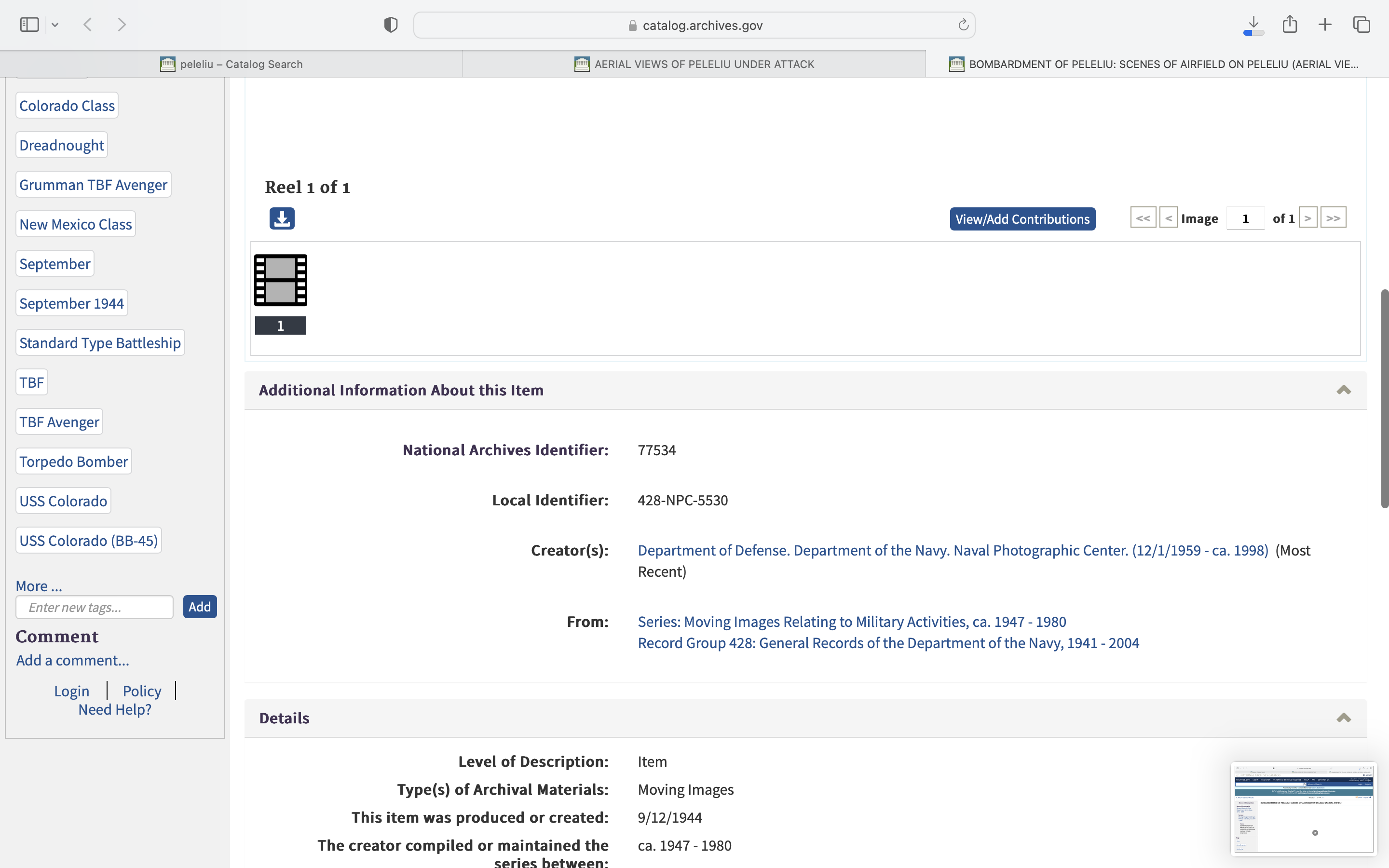Click the Share icon in the toolbar
1389x868 pixels.
click(x=1290, y=25)
